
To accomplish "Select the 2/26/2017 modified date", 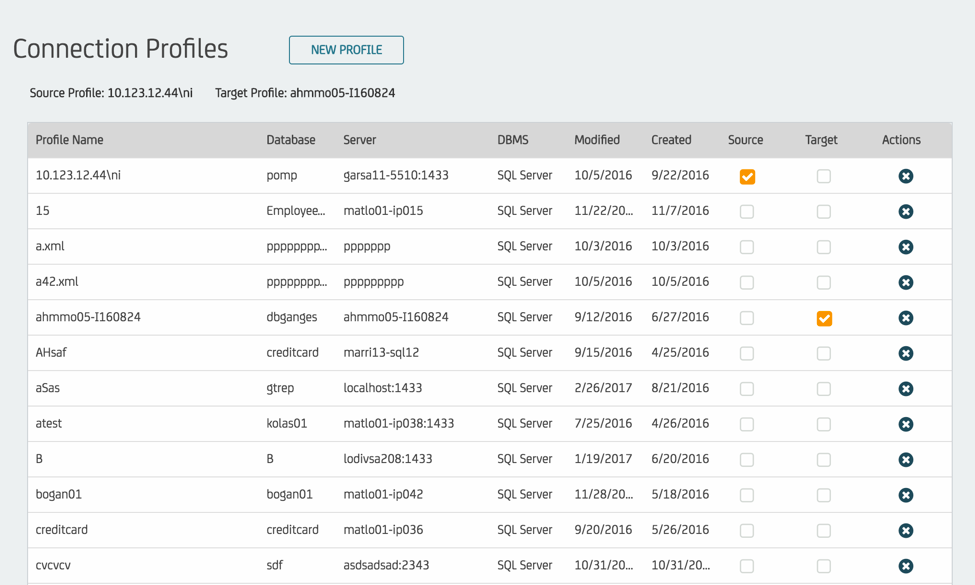I will point(603,388).
